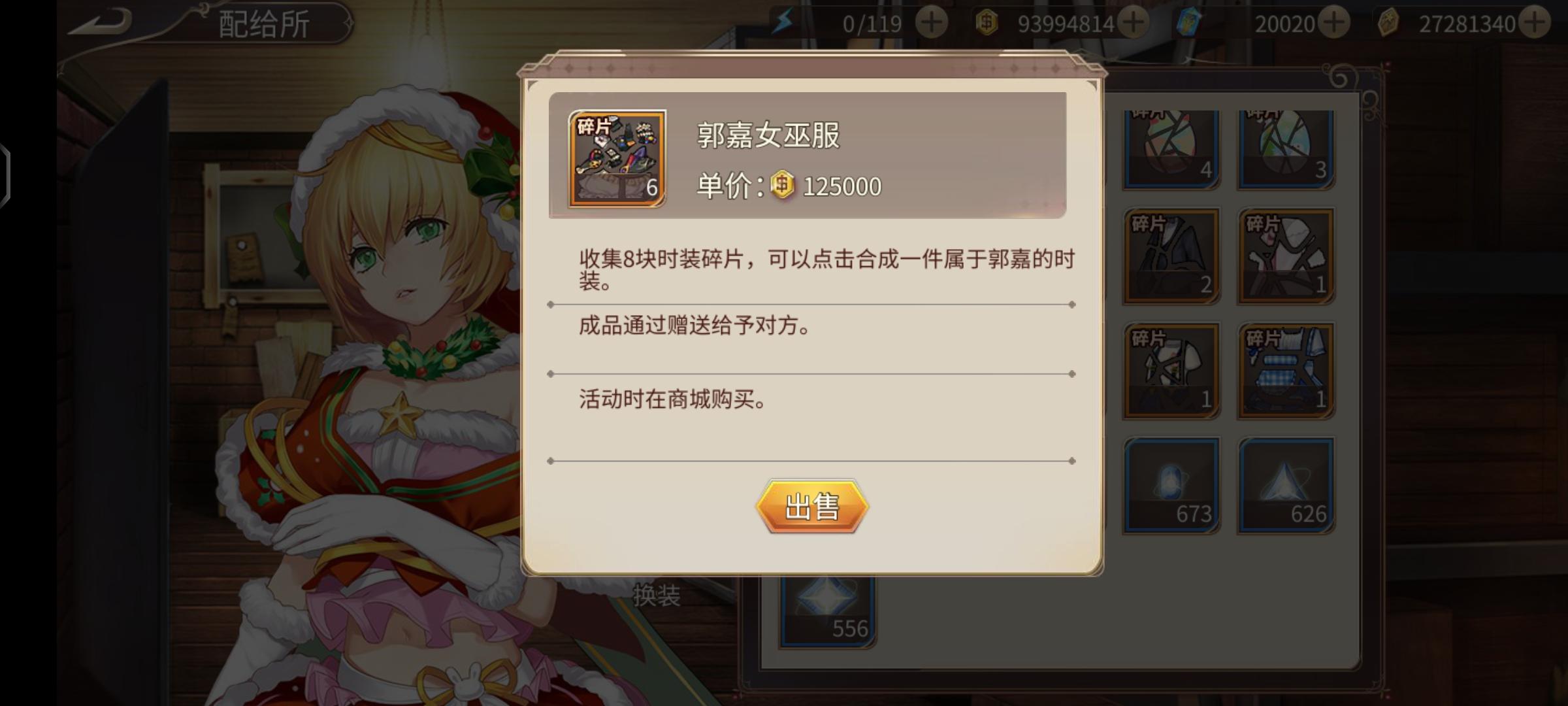Pick the blue checkered outfit fragment
The image size is (1568, 706).
pyautogui.click(x=1286, y=371)
